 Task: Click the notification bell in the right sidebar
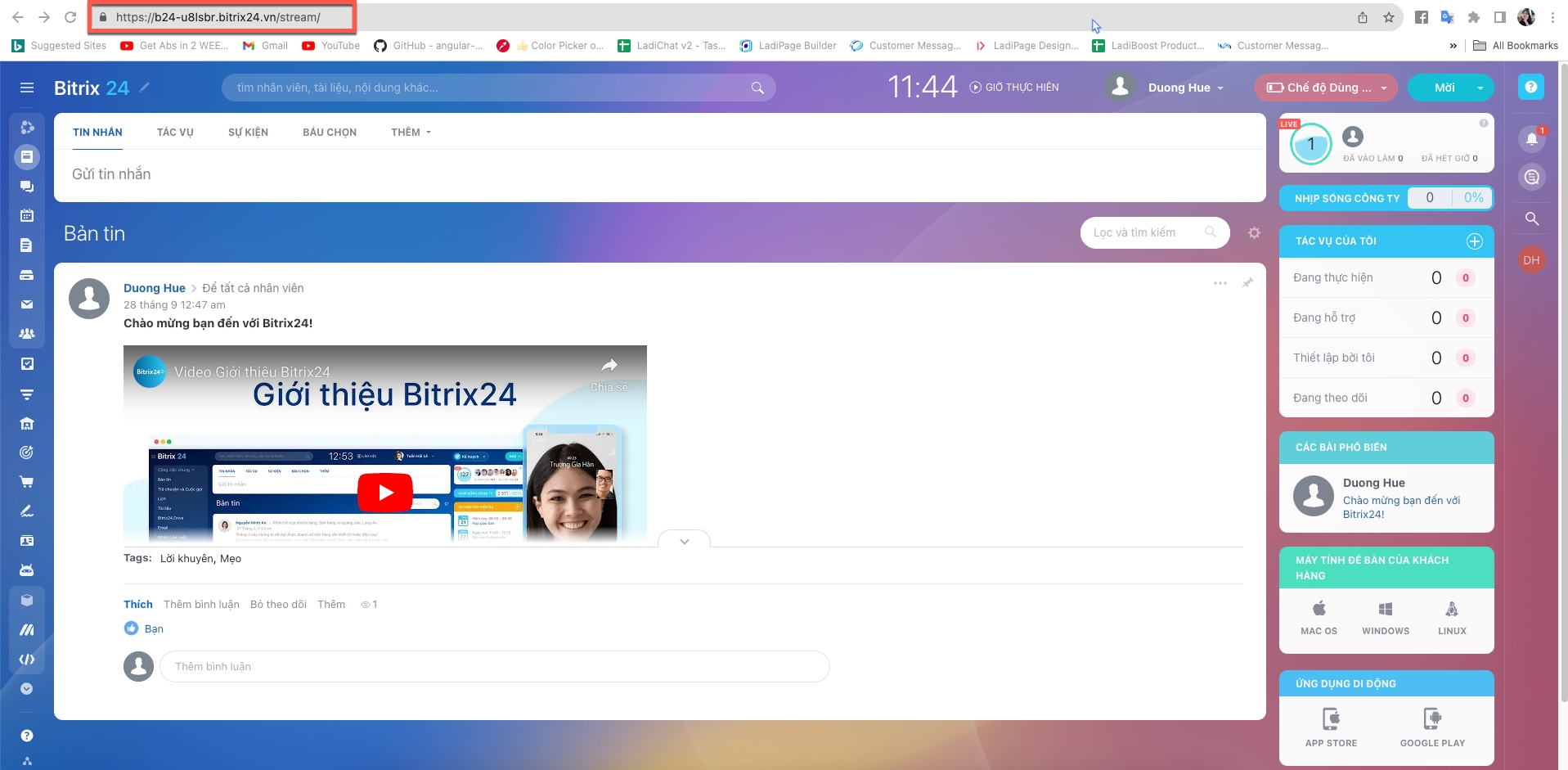click(1531, 139)
